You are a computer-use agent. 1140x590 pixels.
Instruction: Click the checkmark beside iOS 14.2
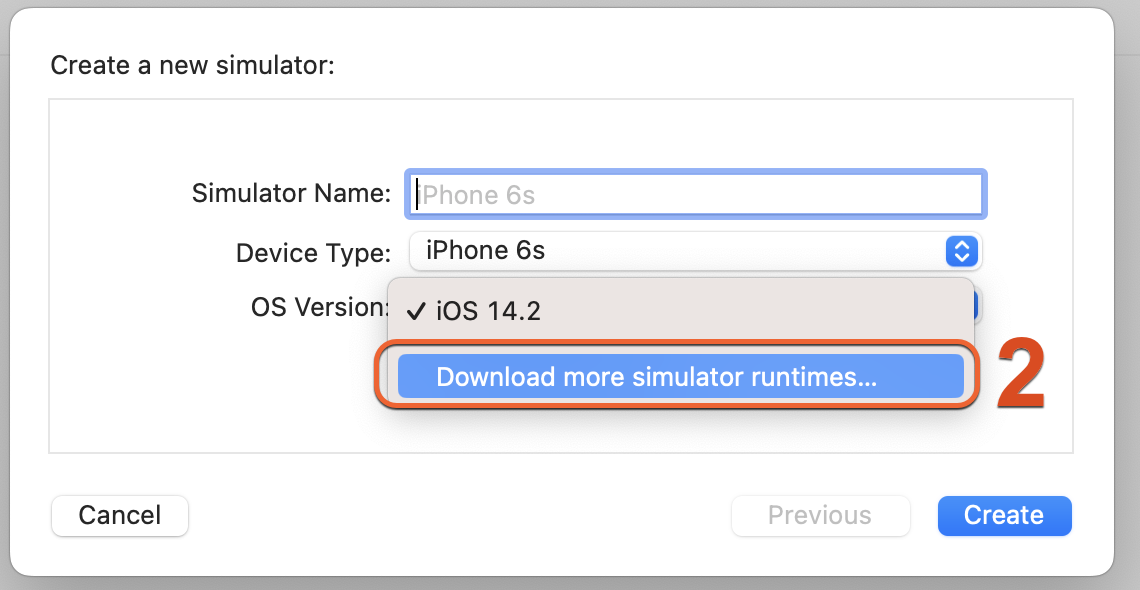(416, 312)
